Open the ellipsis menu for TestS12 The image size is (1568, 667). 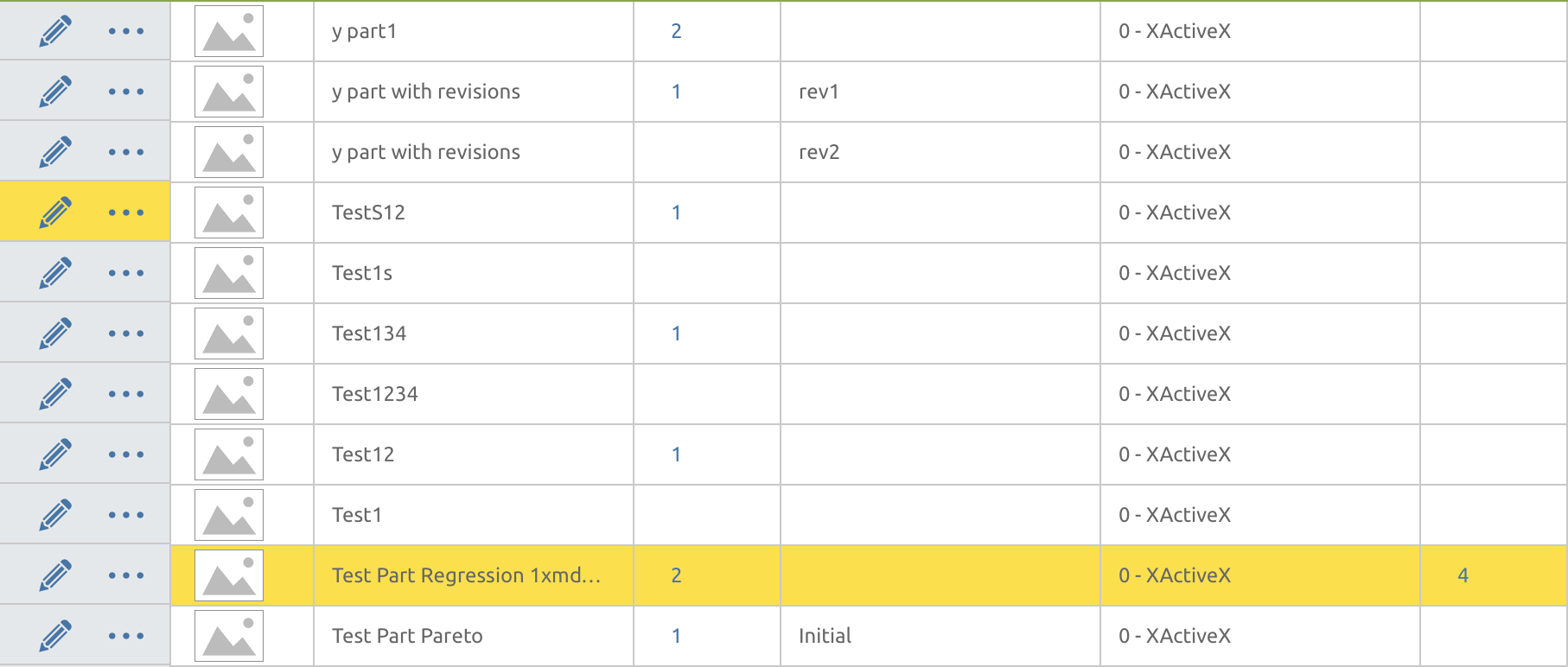coord(126,213)
